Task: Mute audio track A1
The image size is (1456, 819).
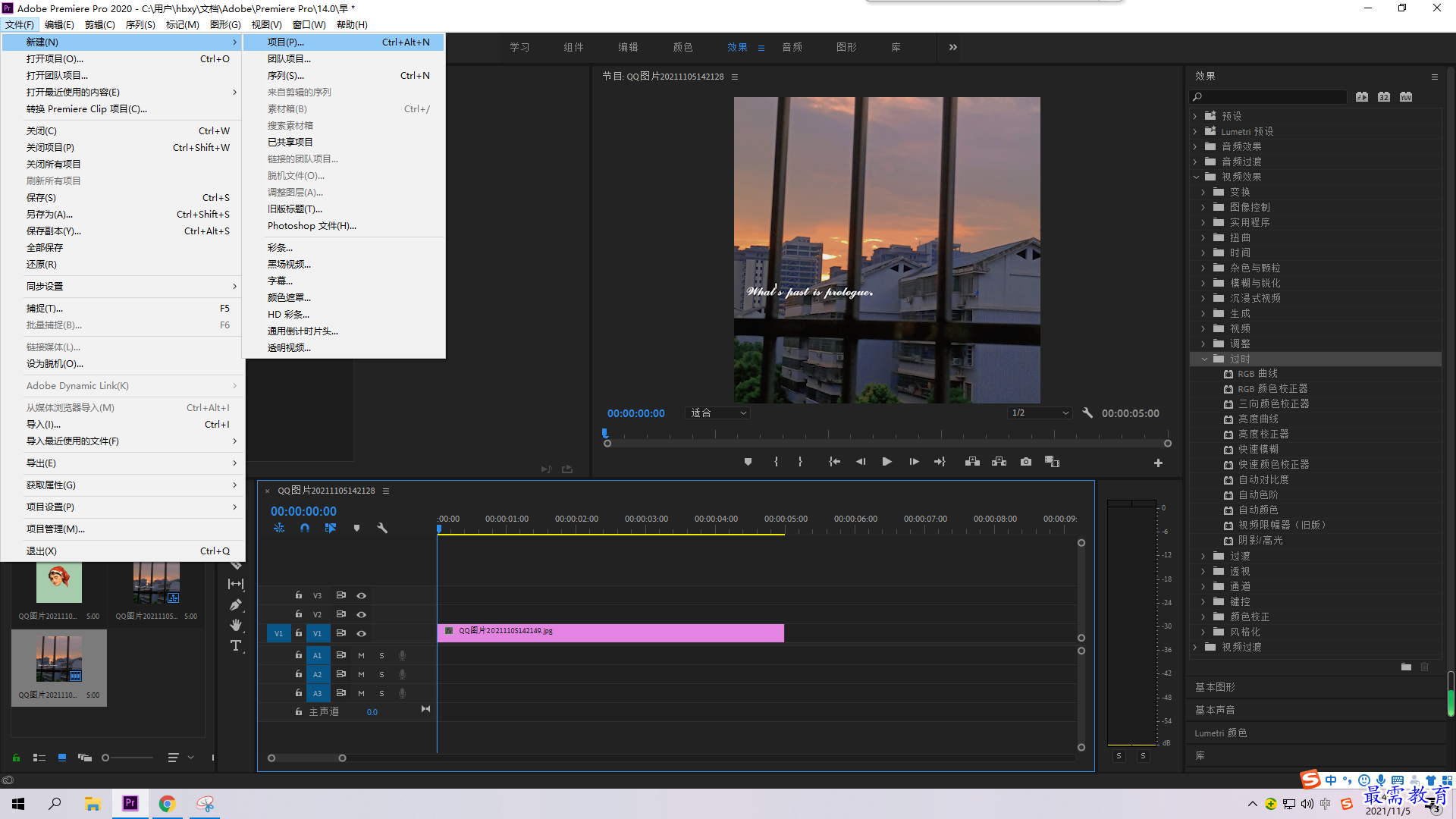Action: click(362, 655)
